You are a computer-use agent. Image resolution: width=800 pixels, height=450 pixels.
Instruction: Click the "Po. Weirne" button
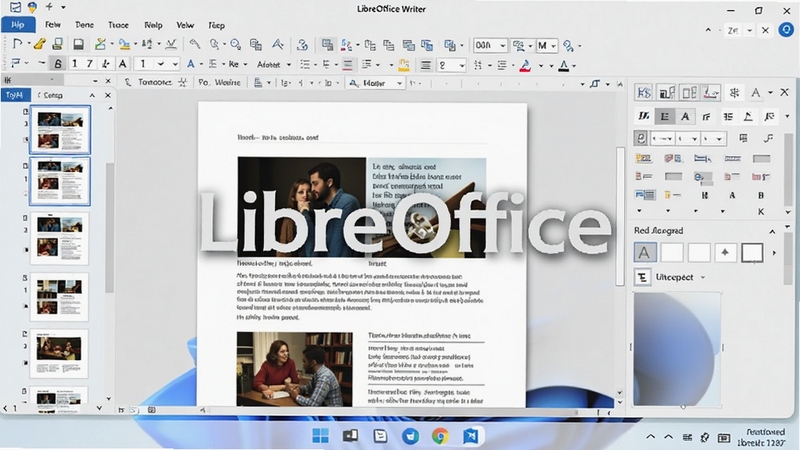click(219, 82)
